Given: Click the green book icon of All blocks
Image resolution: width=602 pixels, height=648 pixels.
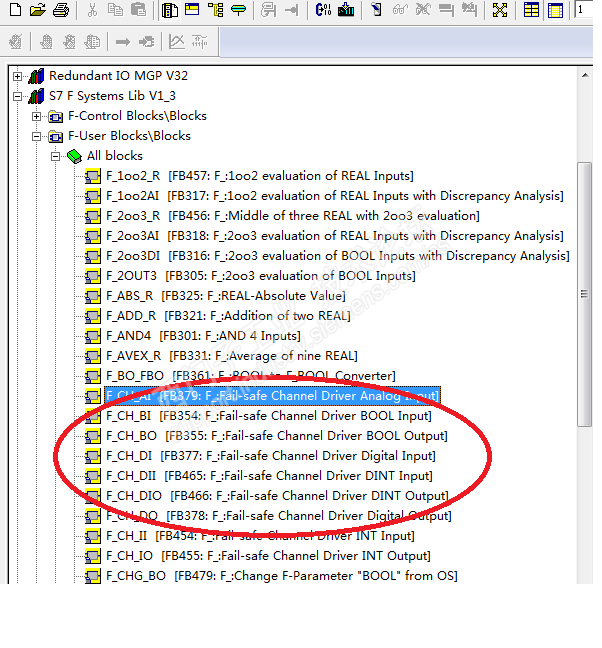Looking at the screenshot, I should tap(74, 156).
